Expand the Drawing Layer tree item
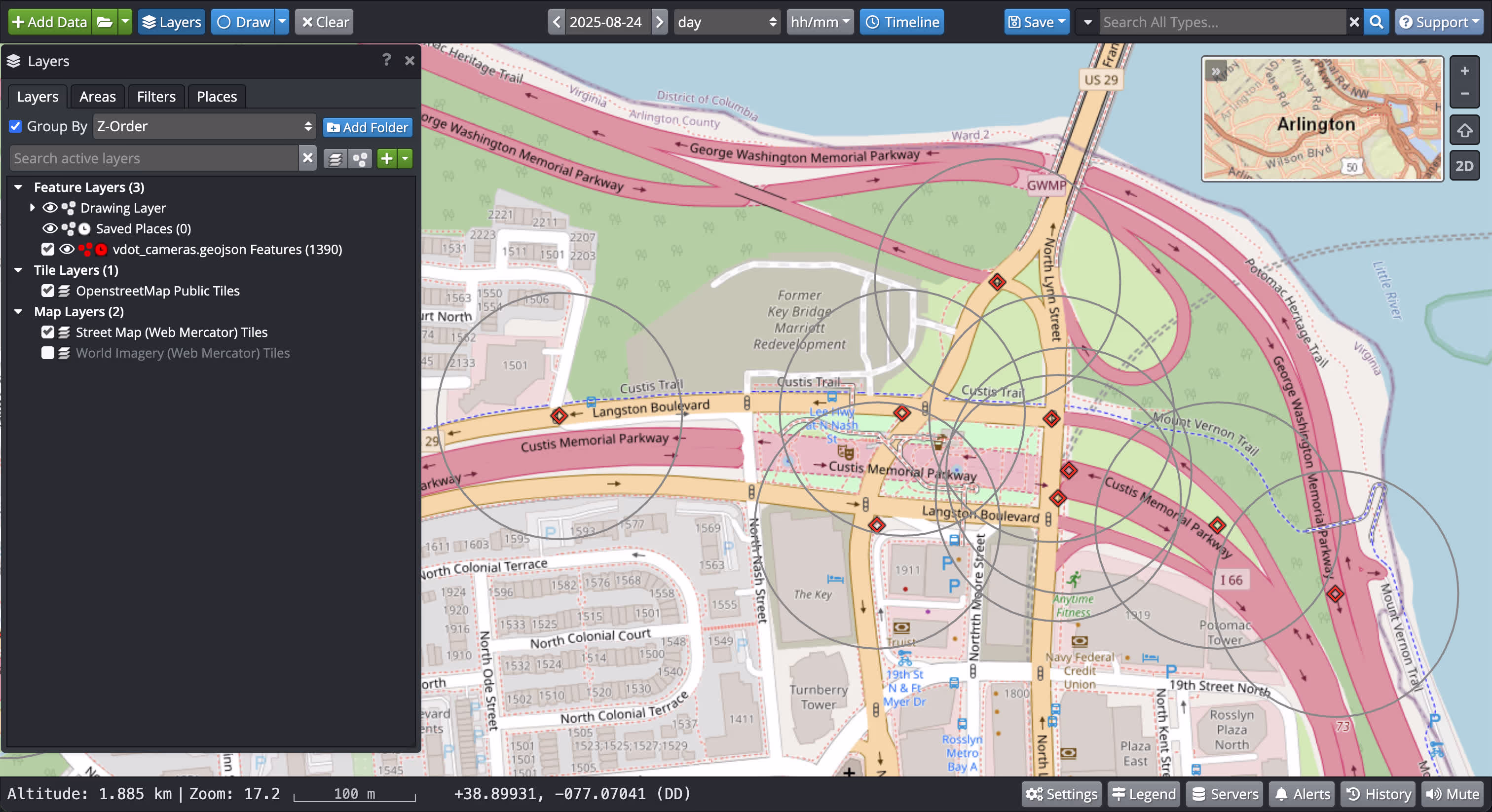This screenshot has width=1492, height=812. click(32, 208)
